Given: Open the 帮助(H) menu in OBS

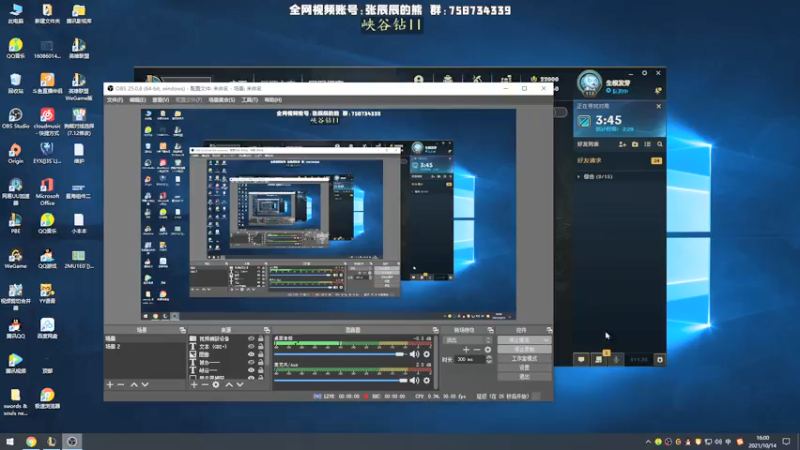Looking at the screenshot, I should click(x=273, y=100).
